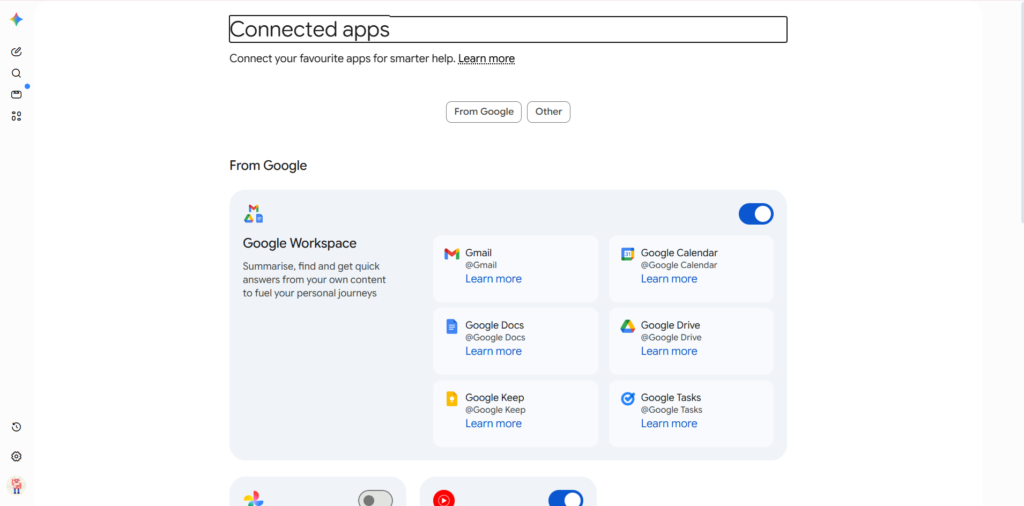Open the sidebar search icon
Screen dimensions: 1024x506
pyautogui.click(x=16, y=73)
